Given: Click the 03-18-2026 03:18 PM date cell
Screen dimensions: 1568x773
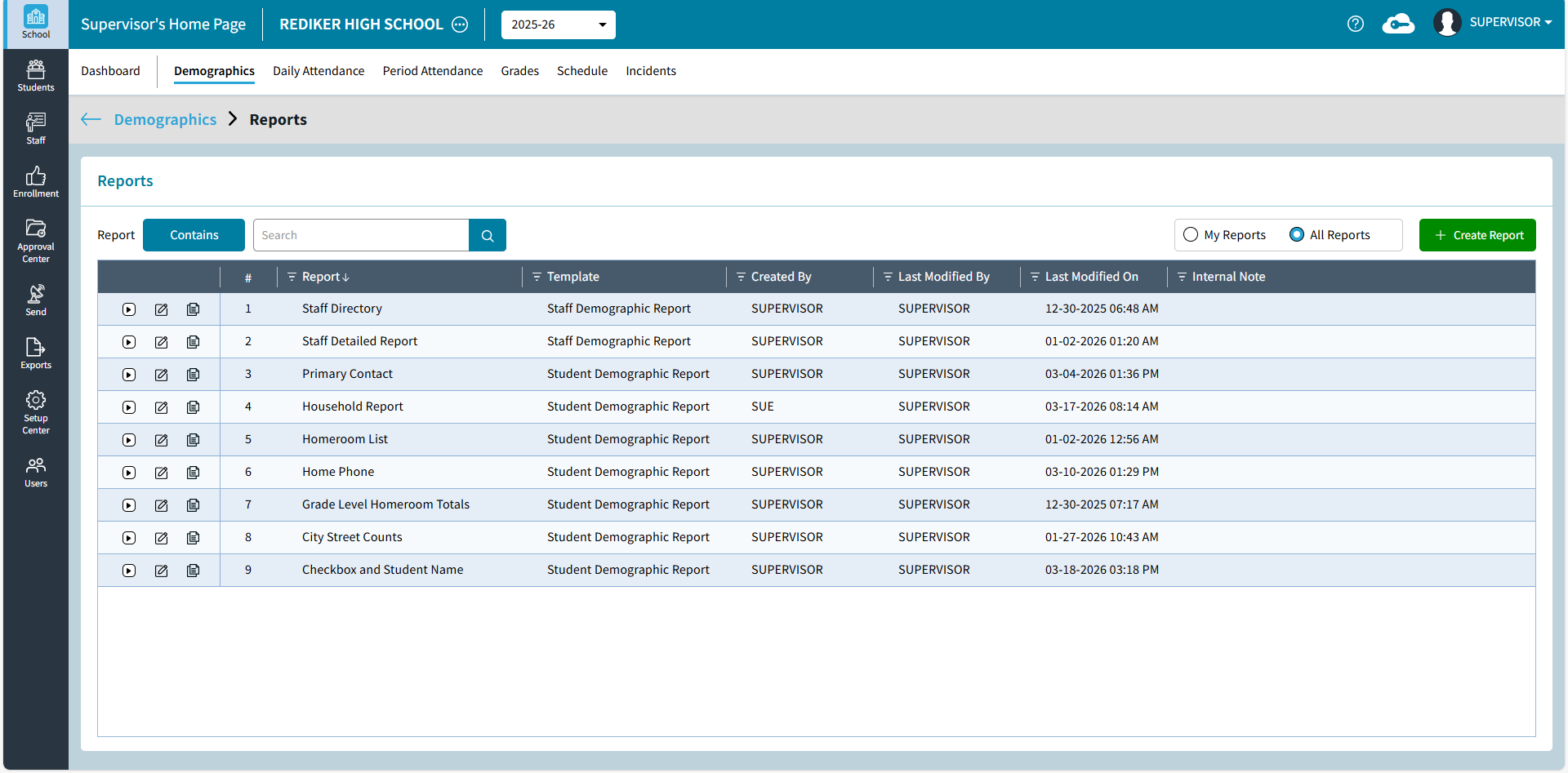Looking at the screenshot, I should 1102,570.
